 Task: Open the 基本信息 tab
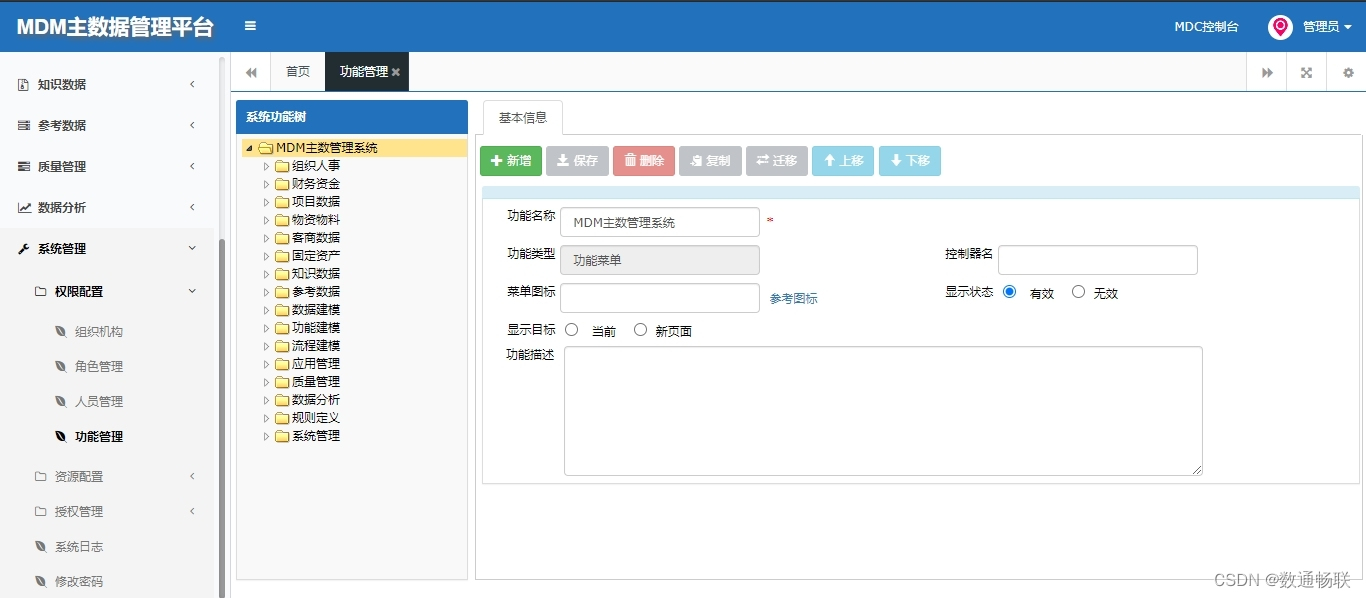pyautogui.click(x=523, y=118)
